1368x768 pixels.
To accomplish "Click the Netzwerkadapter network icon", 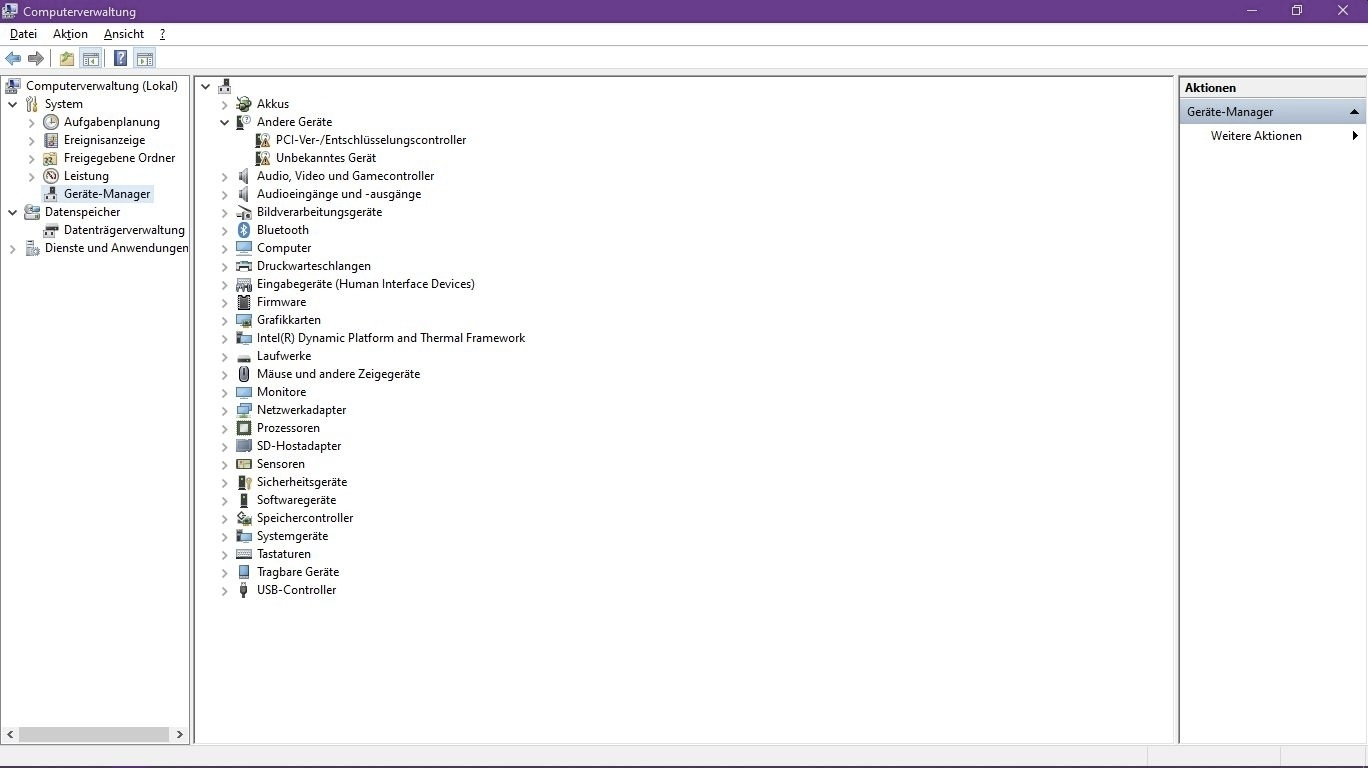I will pos(244,410).
